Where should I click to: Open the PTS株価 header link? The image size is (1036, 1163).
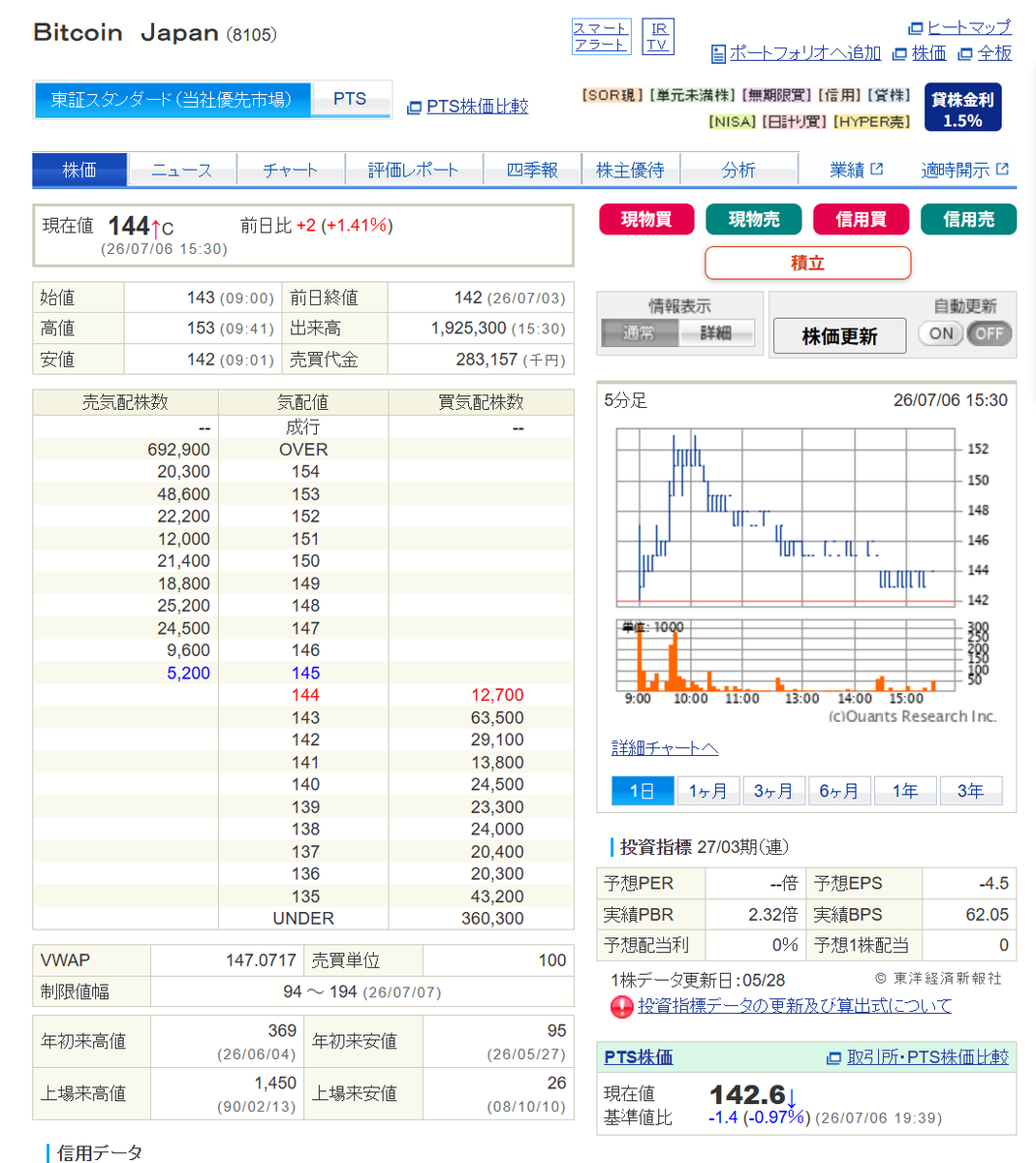[639, 1057]
